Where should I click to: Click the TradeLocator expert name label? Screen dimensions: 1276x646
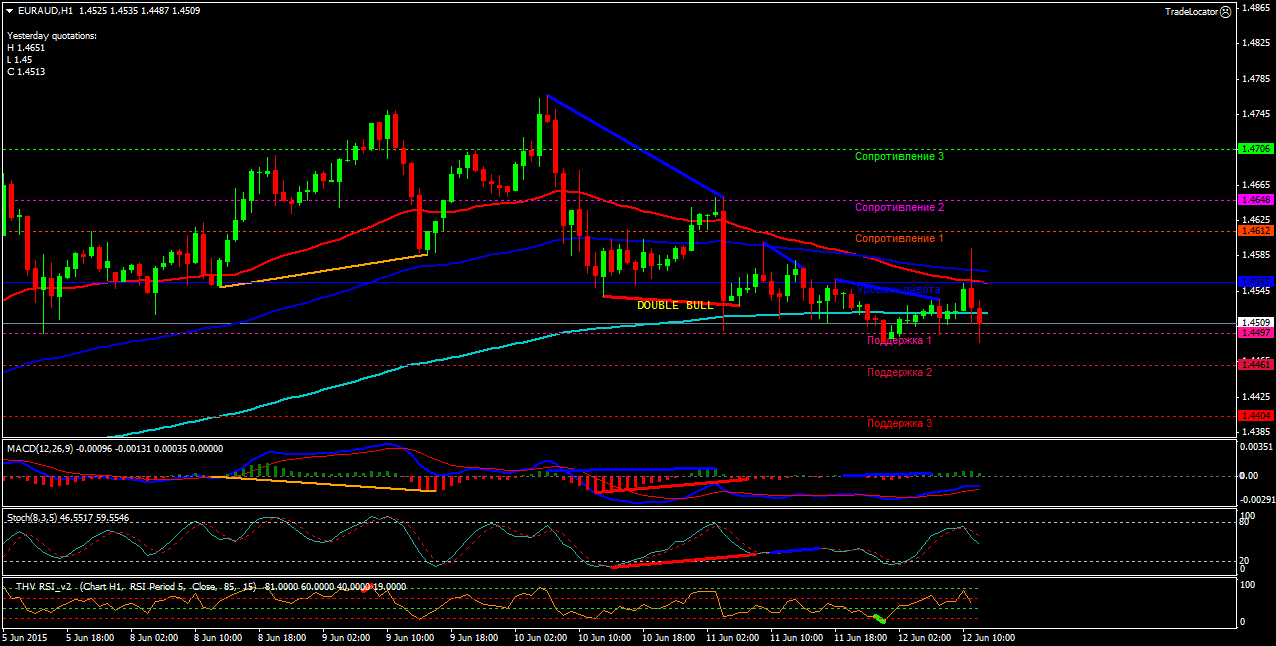point(1191,11)
